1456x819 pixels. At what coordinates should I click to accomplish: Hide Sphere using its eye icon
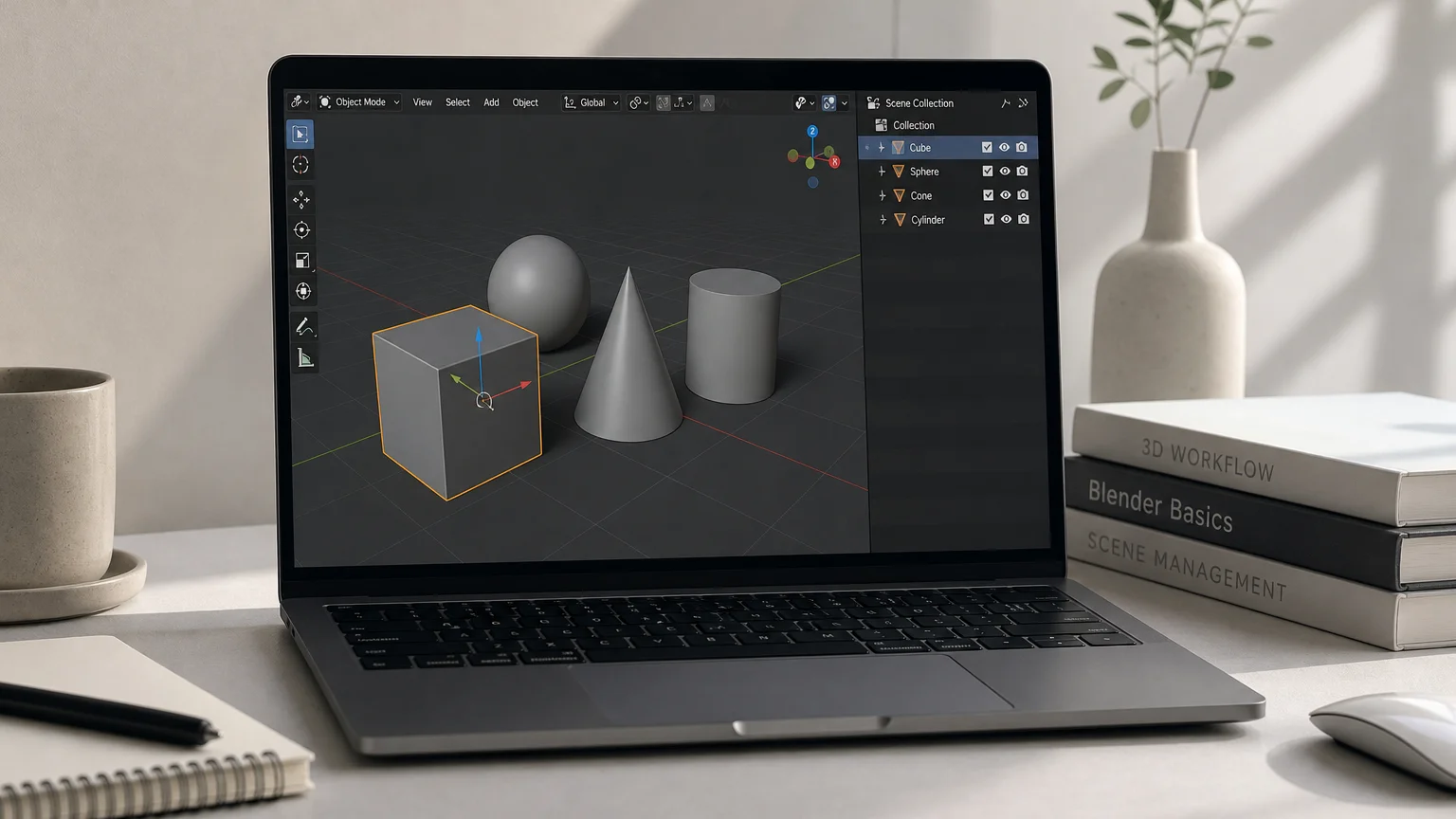click(1005, 171)
